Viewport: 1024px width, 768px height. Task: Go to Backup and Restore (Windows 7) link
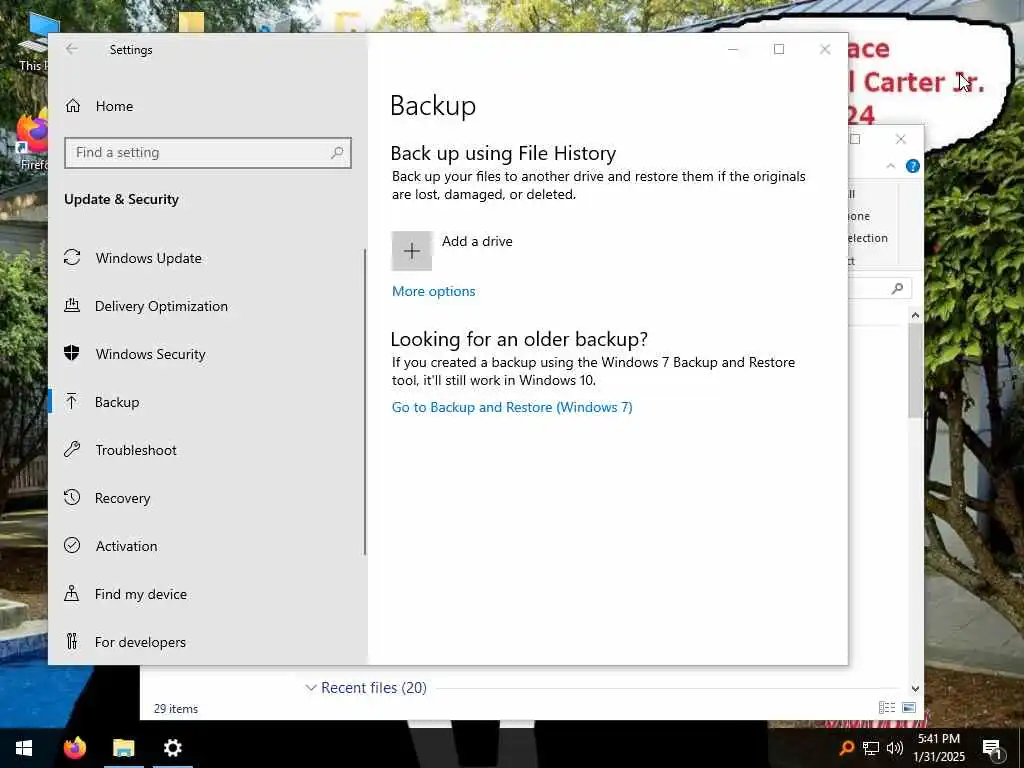512,407
